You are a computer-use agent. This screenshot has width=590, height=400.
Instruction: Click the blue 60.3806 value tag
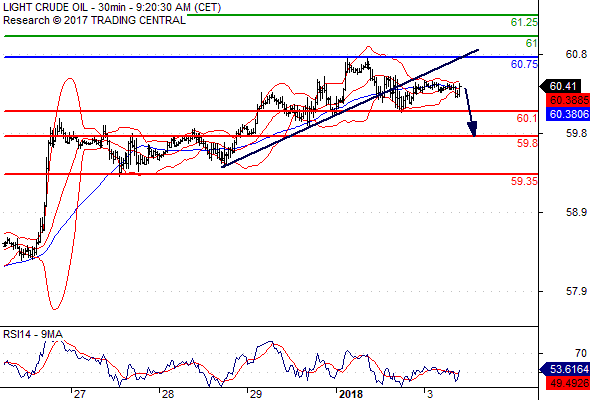tap(568, 114)
